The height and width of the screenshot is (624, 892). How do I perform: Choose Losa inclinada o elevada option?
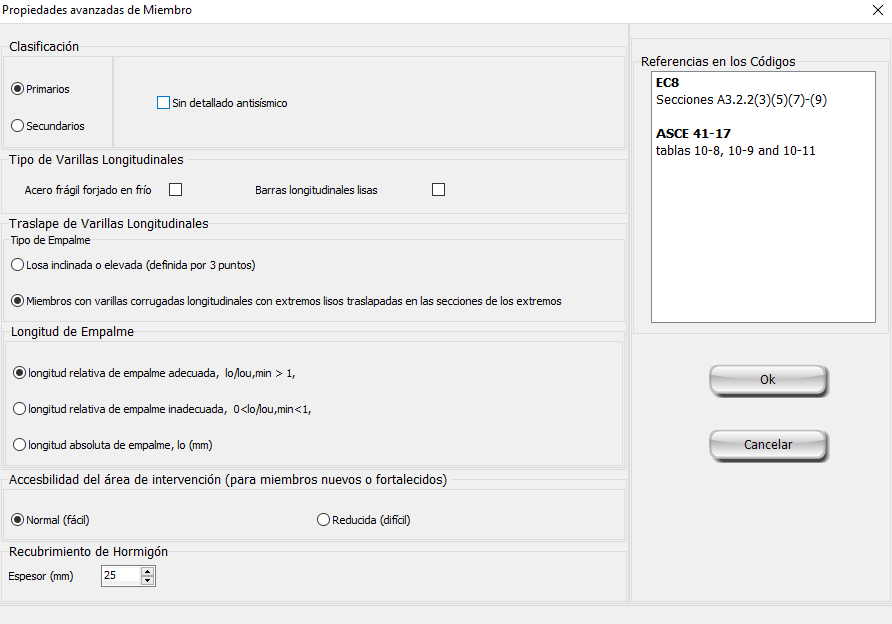point(17,265)
